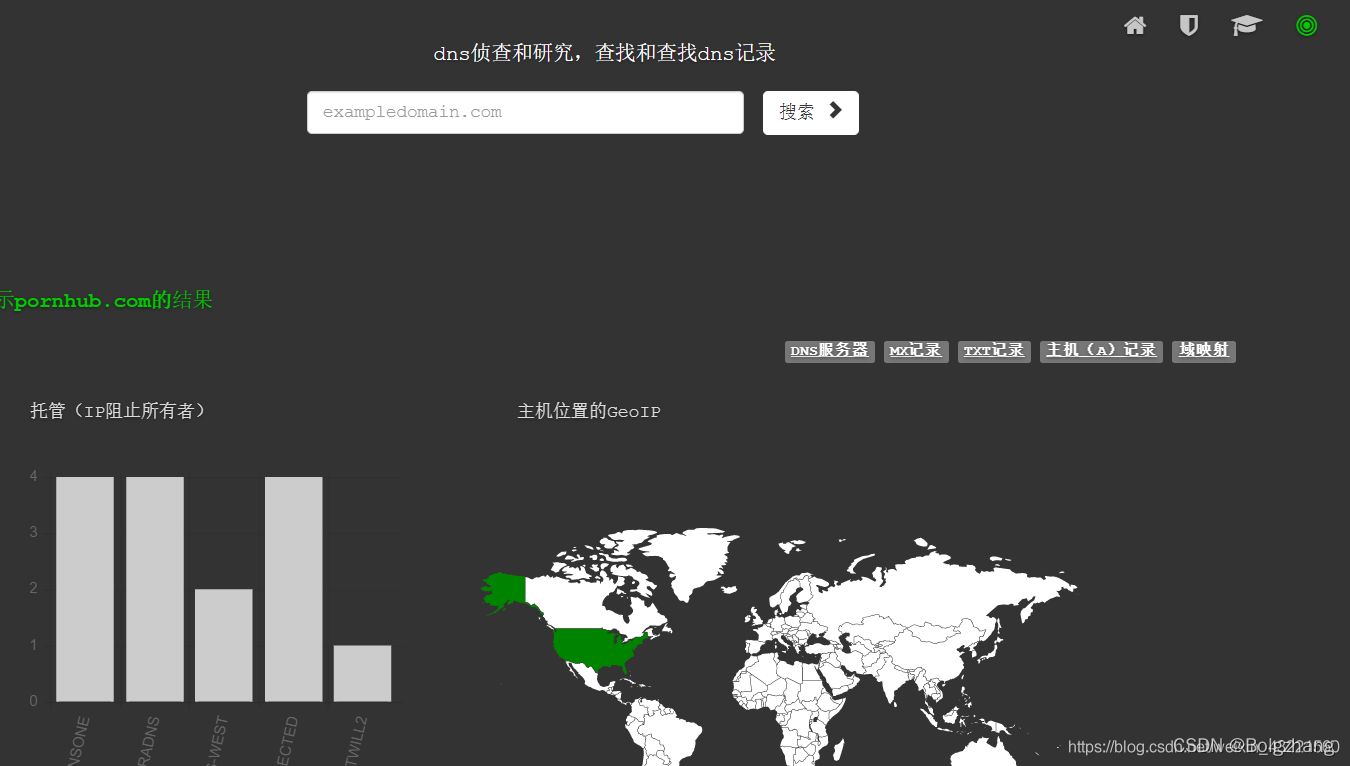Click the shield icon in top bar
This screenshot has width=1350, height=766.
(x=1189, y=26)
